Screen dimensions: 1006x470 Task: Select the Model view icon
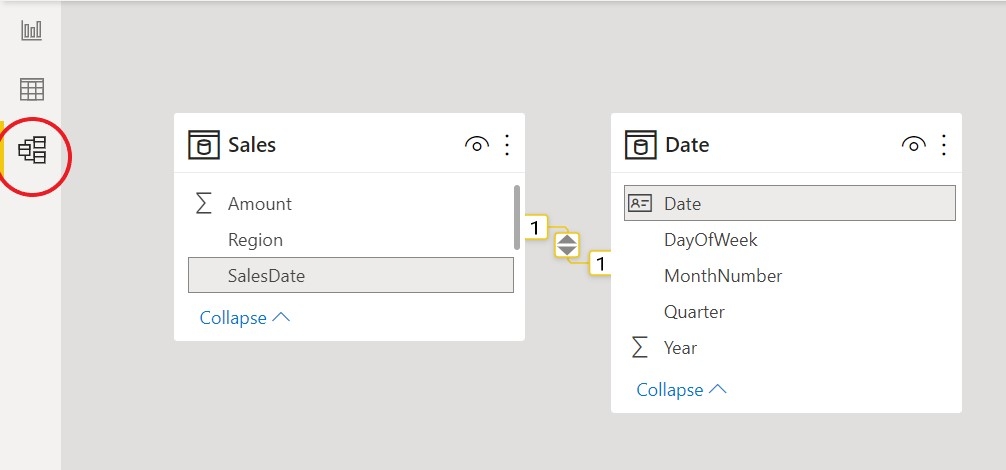point(32,151)
